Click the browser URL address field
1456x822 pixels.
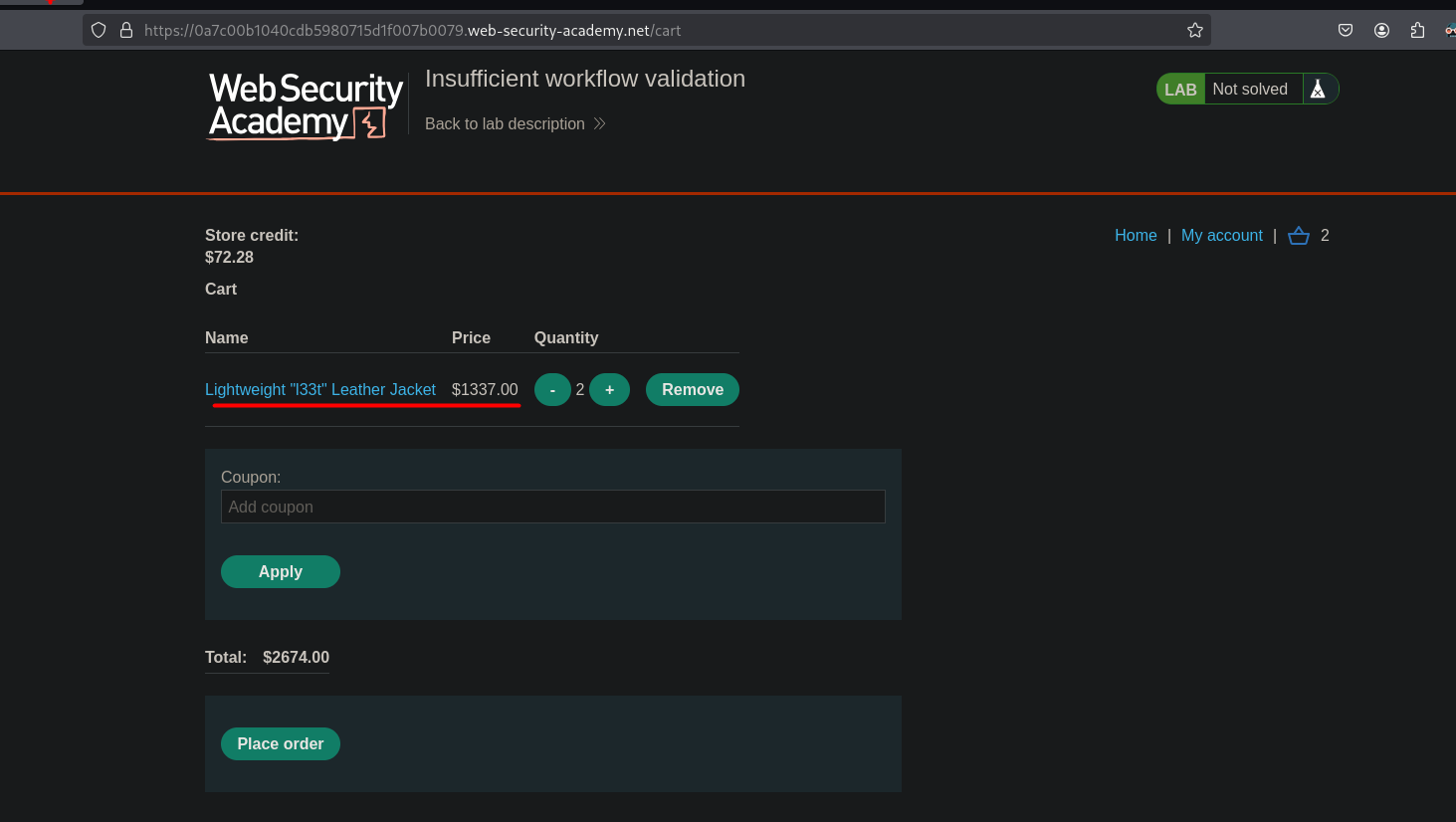(647, 31)
